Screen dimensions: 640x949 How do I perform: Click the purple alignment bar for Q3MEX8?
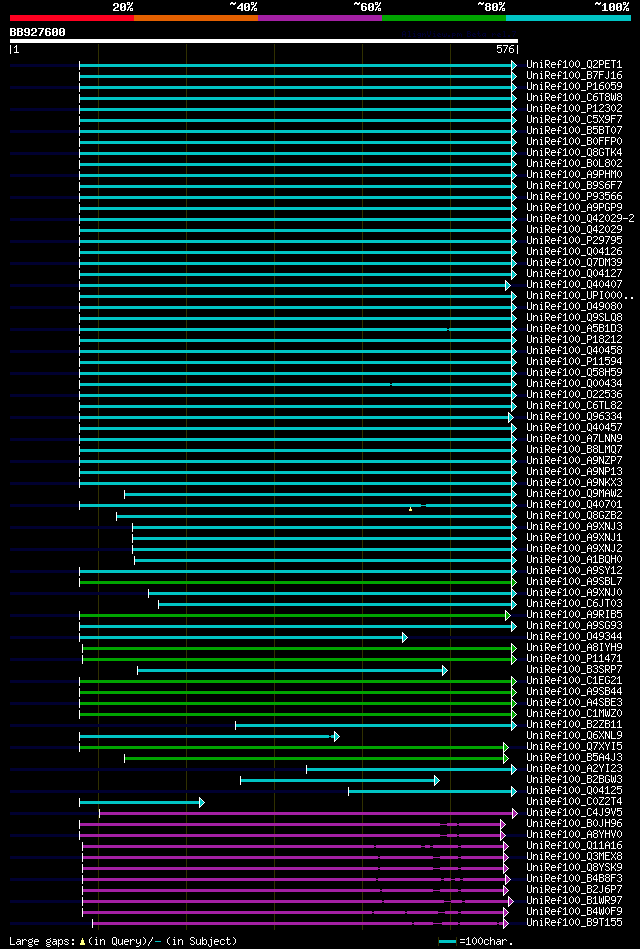[294, 858]
